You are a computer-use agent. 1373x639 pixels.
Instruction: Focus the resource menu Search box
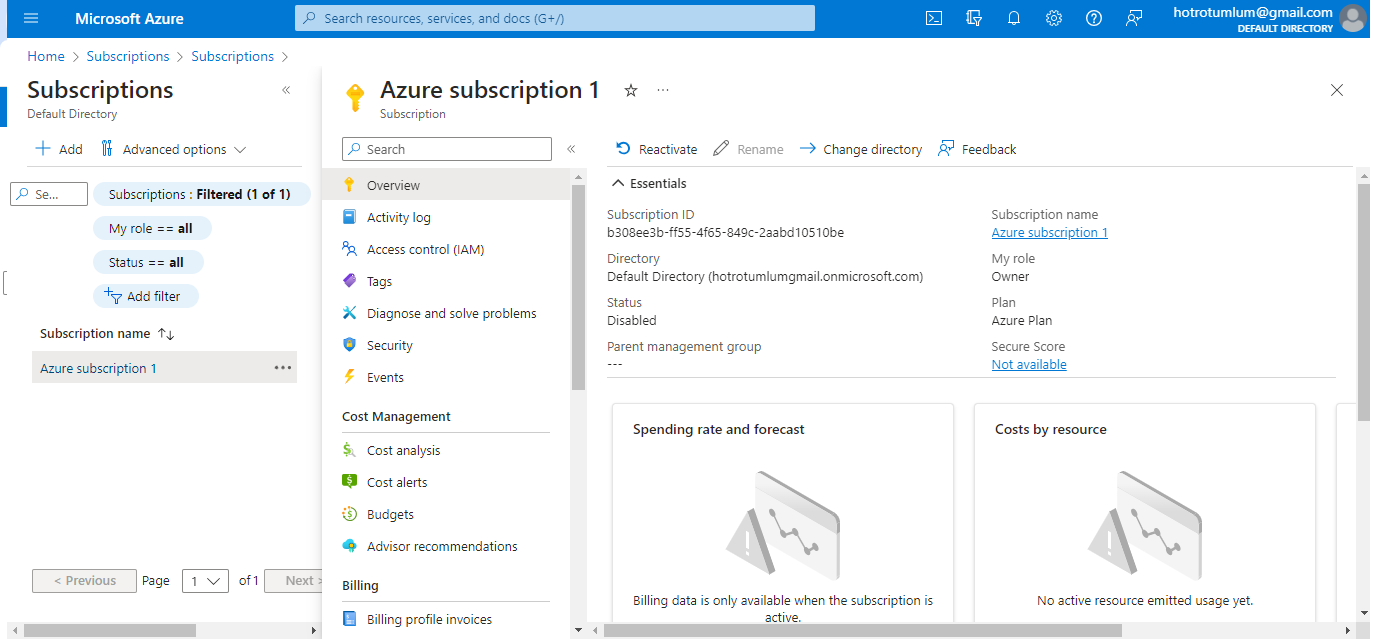click(447, 149)
